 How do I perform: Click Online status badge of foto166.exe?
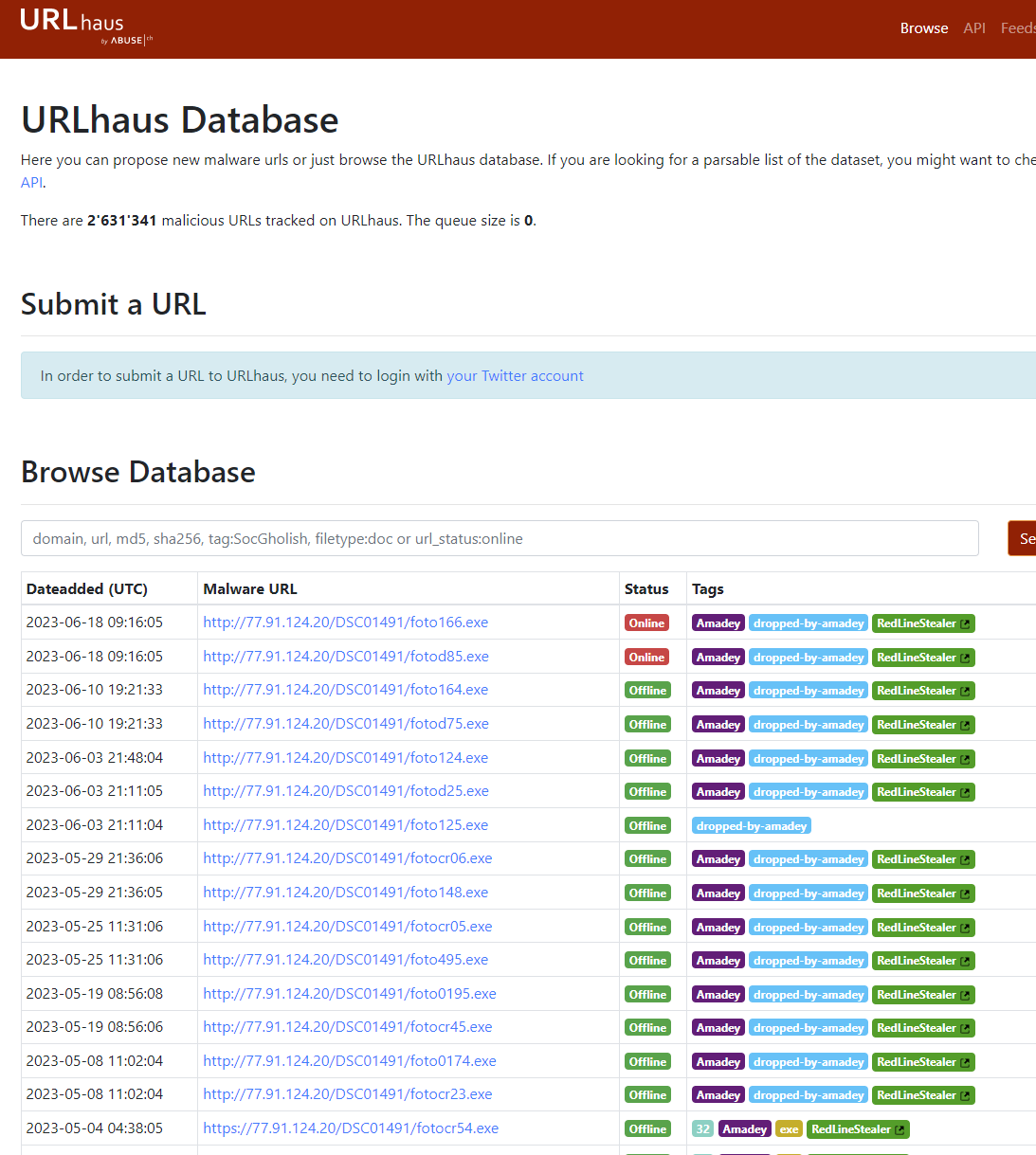pyautogui.click(x=646, y=623)
